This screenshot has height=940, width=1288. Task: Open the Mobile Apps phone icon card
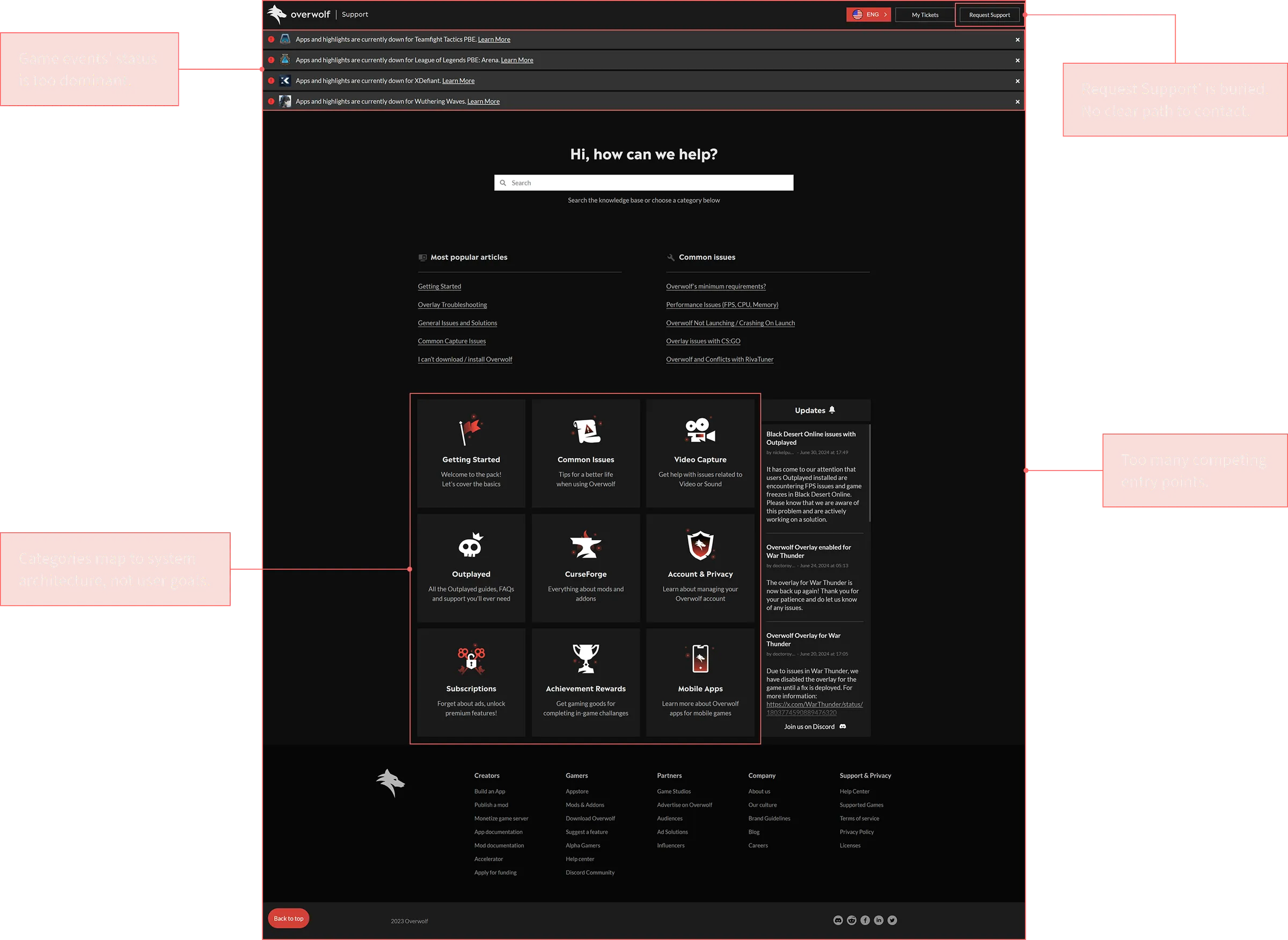coord(700,682)
